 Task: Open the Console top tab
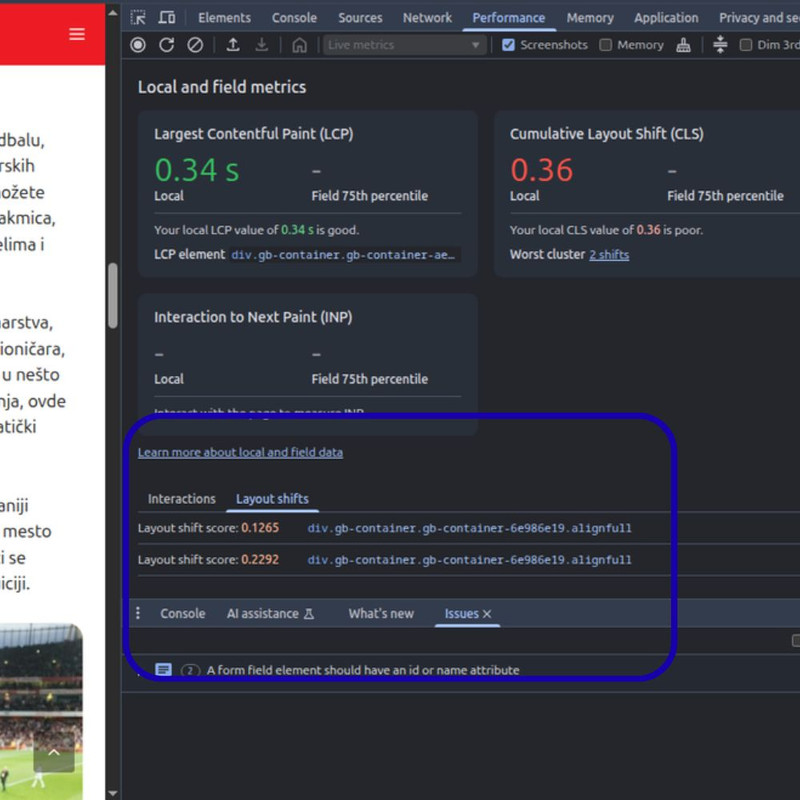pos(294,18)
